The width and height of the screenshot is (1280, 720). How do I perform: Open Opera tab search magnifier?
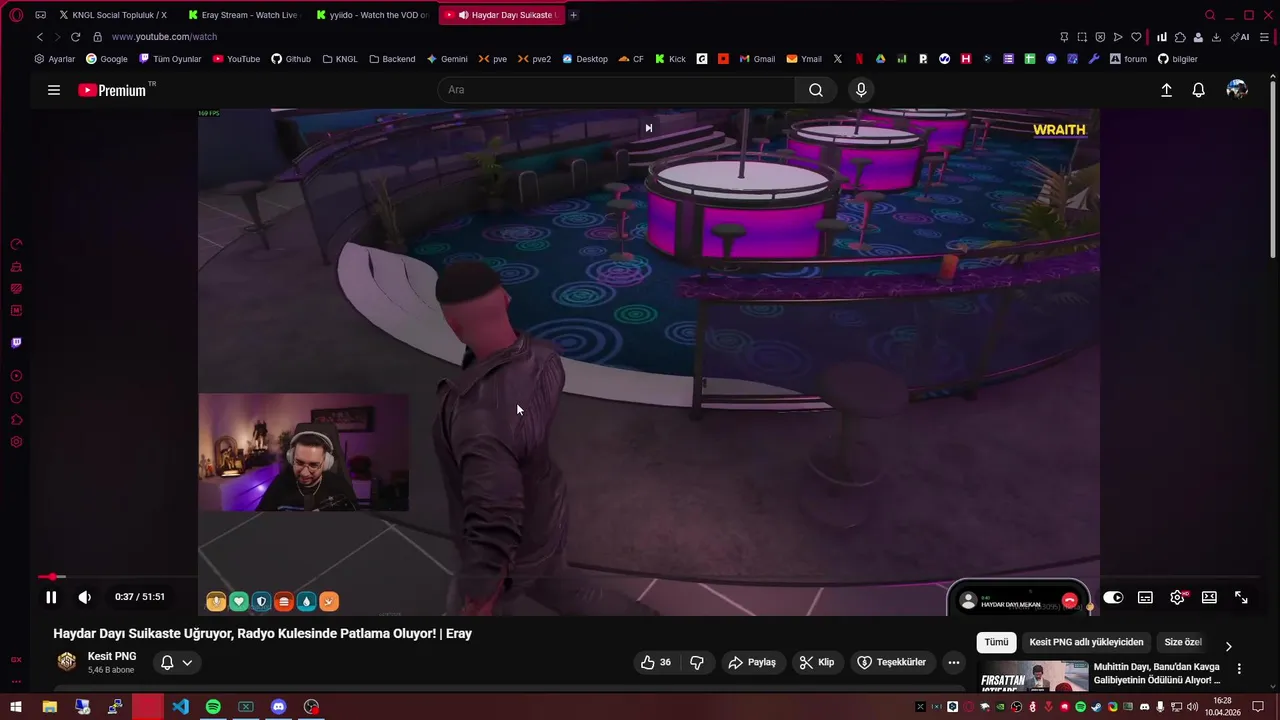[x=1210, y=15]
